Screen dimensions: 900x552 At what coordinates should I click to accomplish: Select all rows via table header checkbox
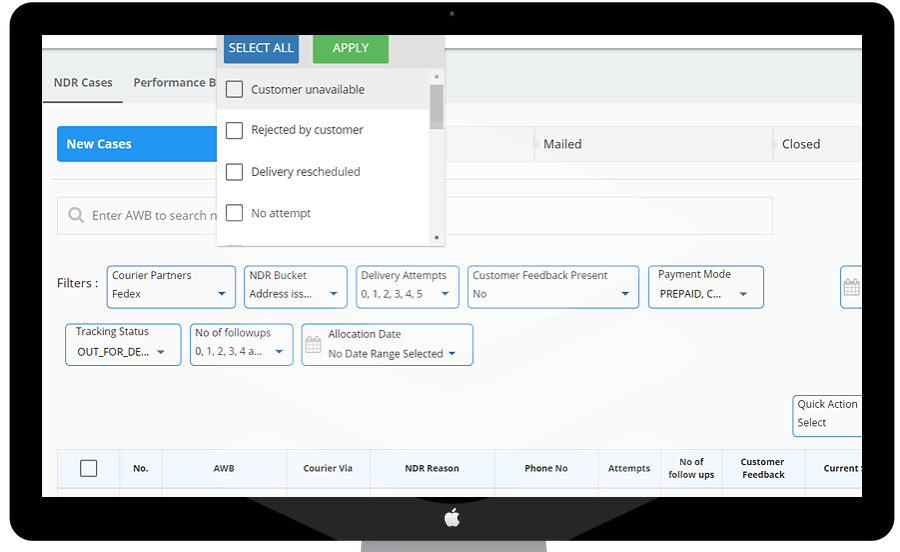click(x=88, y=468)
